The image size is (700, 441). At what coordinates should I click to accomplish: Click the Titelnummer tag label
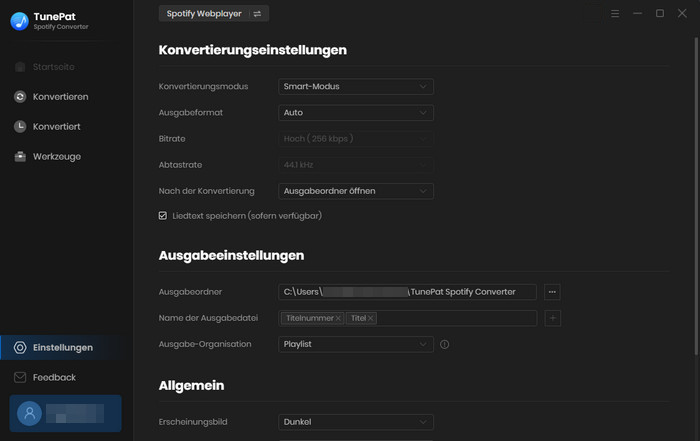click(310, 318)
